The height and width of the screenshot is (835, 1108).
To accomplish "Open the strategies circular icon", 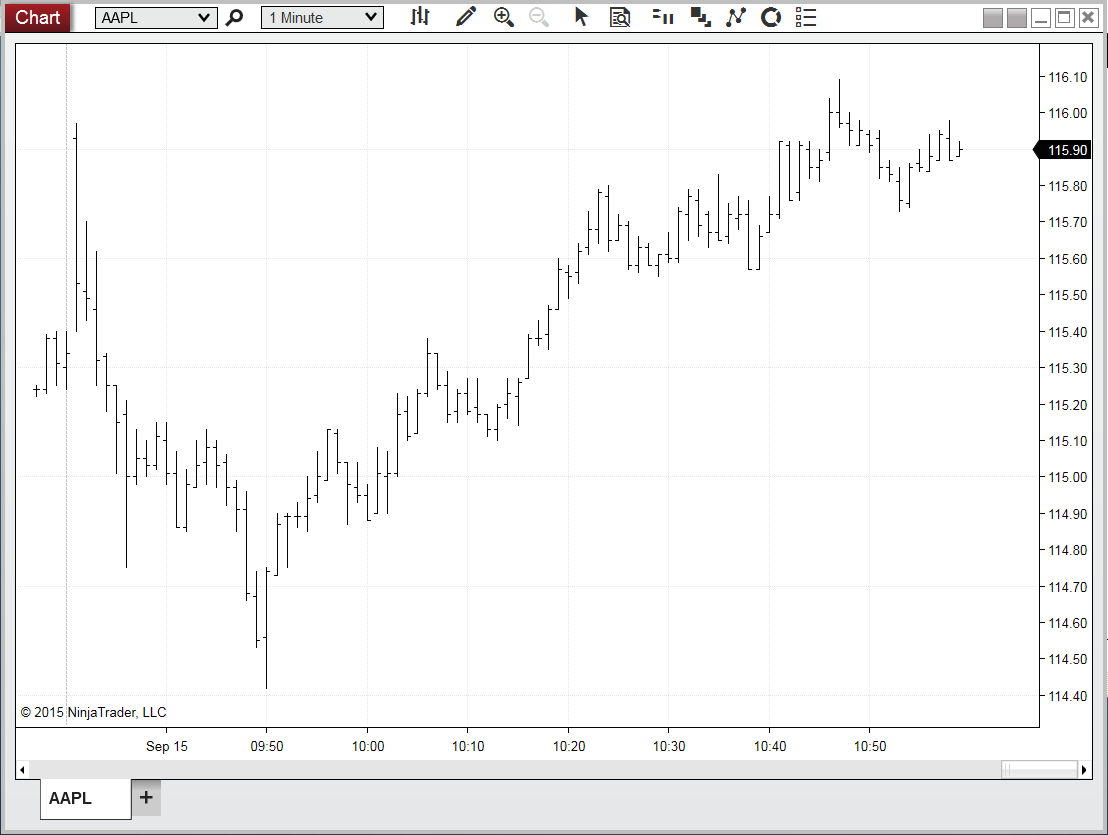I will click(x=771, y=17).
